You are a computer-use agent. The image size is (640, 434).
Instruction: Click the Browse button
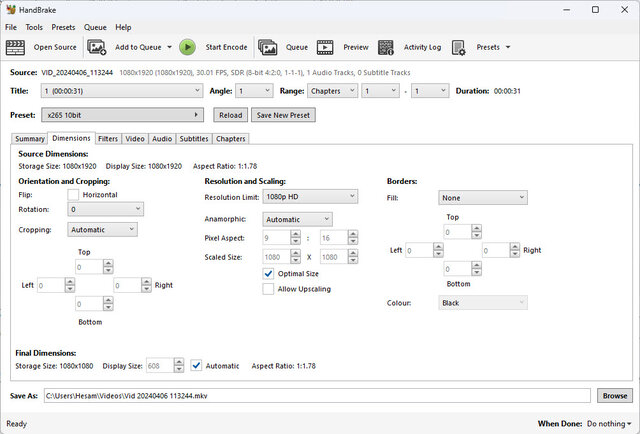point(615,396)
